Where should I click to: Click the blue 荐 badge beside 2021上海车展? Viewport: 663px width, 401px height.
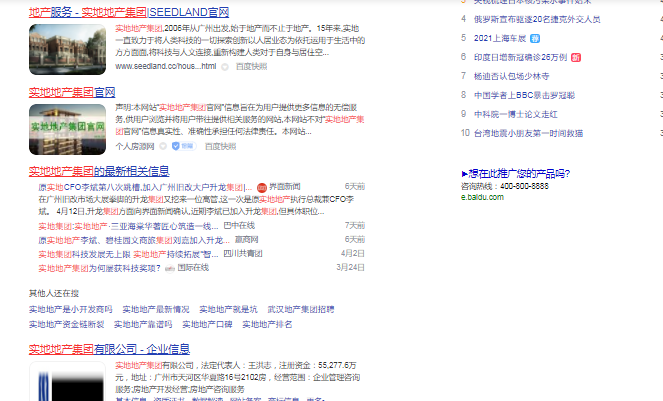tap(535, 38)
